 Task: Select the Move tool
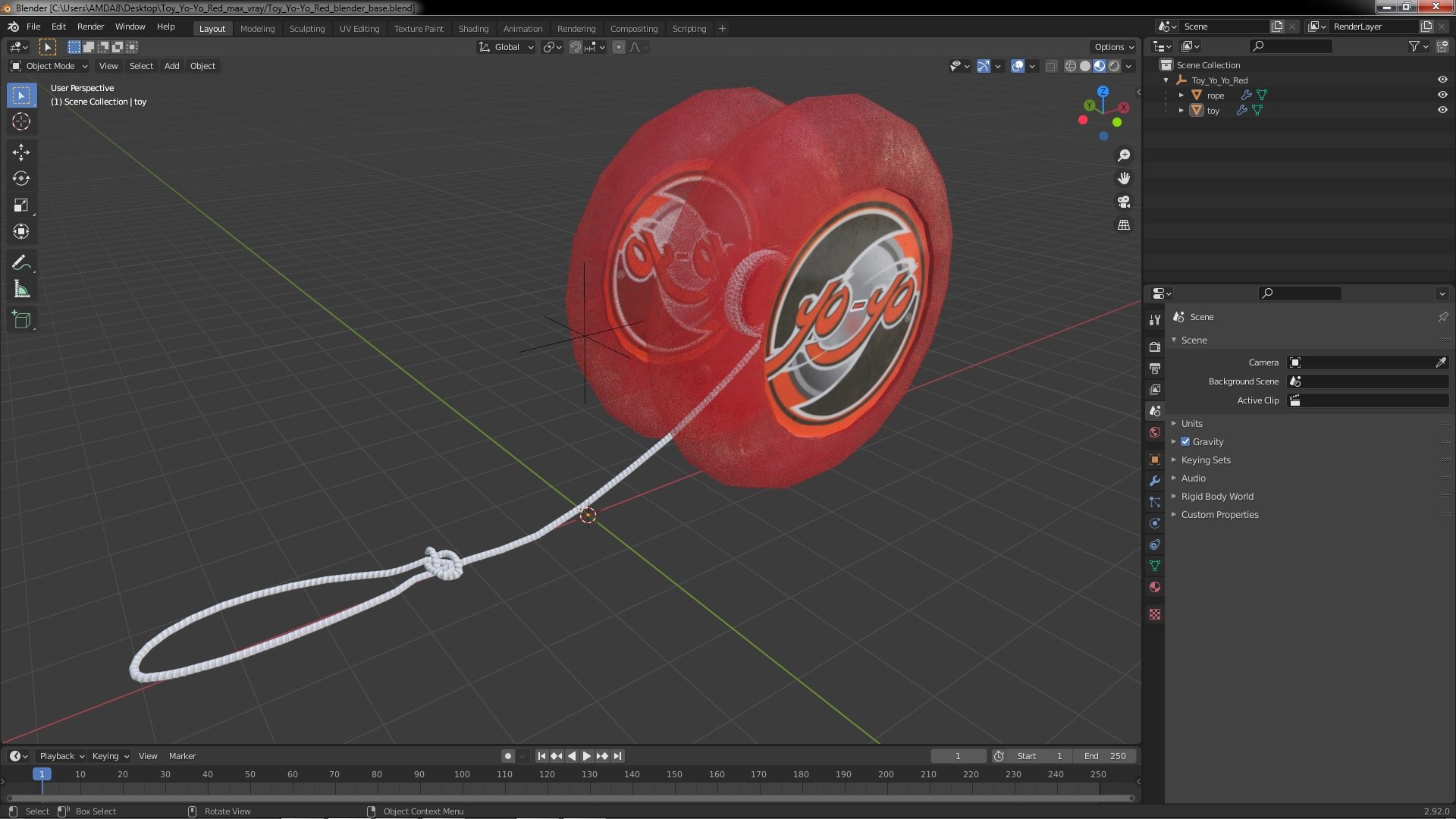coord(21,152)
